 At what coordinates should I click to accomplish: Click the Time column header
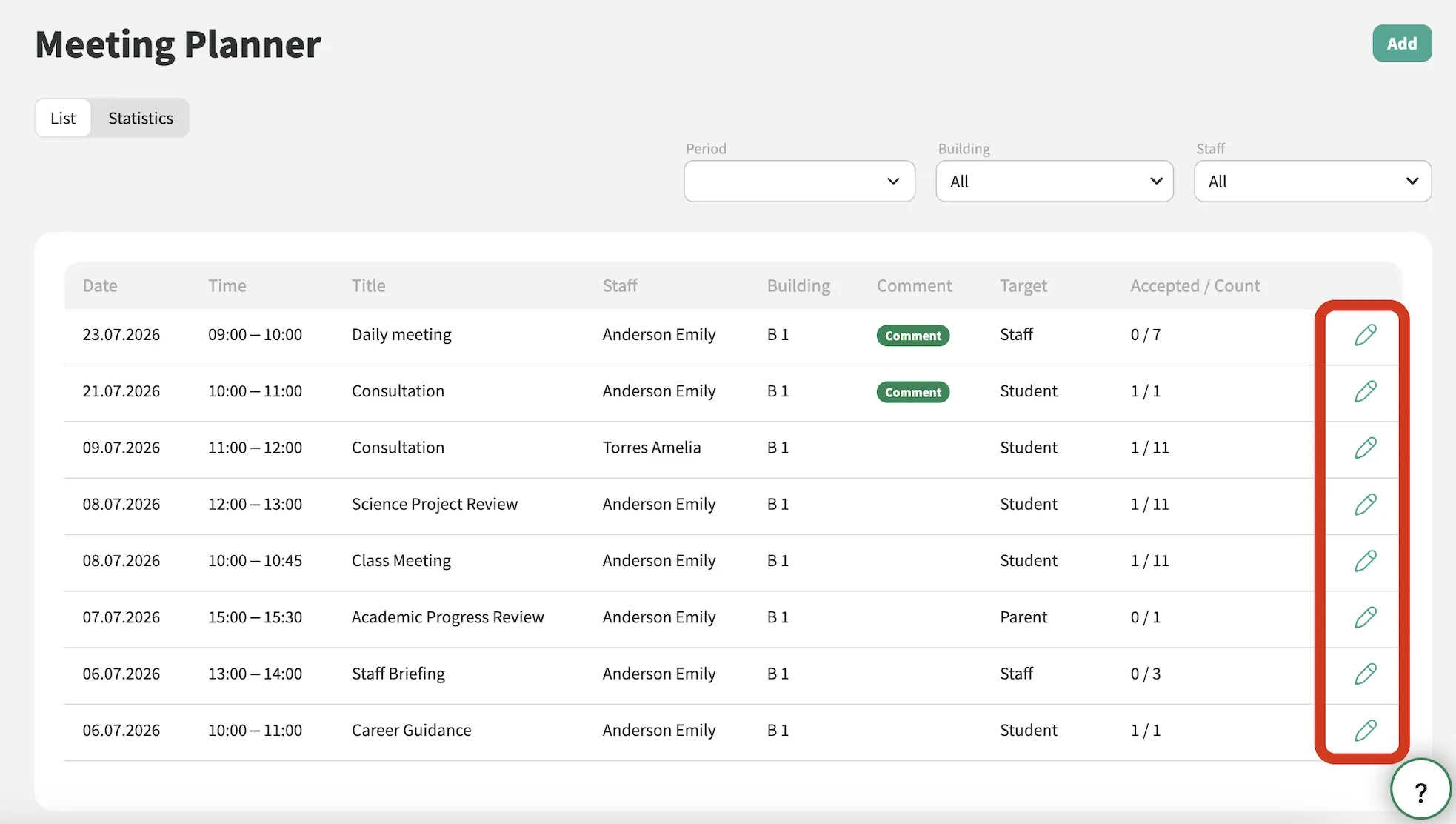tap(227, 285)
